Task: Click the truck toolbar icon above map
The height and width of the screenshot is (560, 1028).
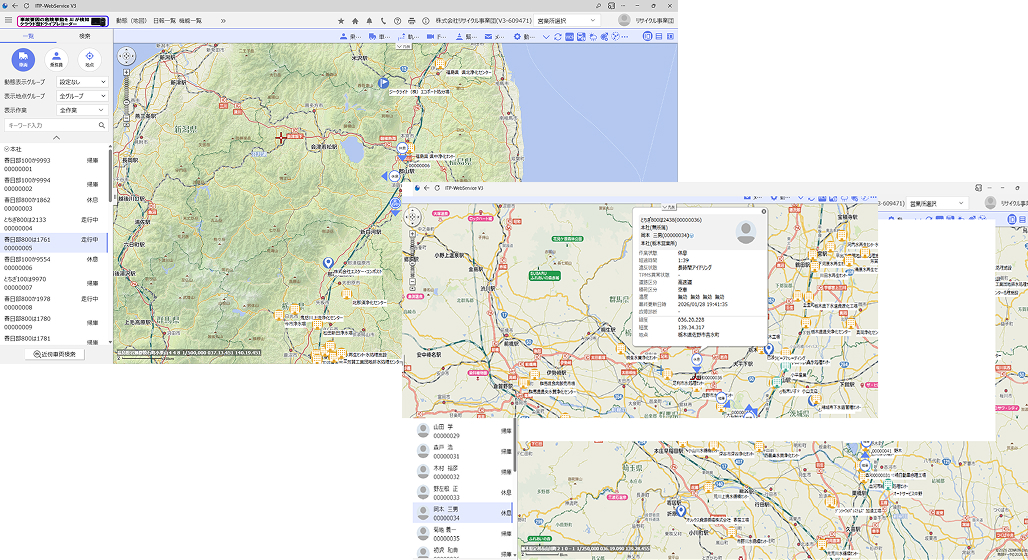Action: click(x=372, y=37)
